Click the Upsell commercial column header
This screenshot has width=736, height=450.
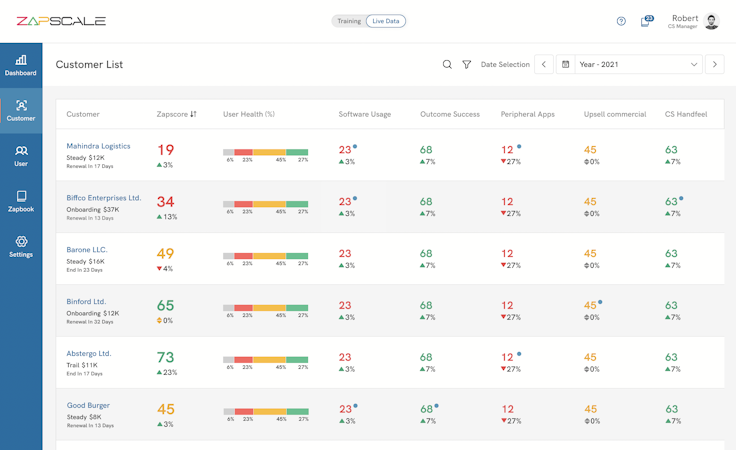[615, 114]
